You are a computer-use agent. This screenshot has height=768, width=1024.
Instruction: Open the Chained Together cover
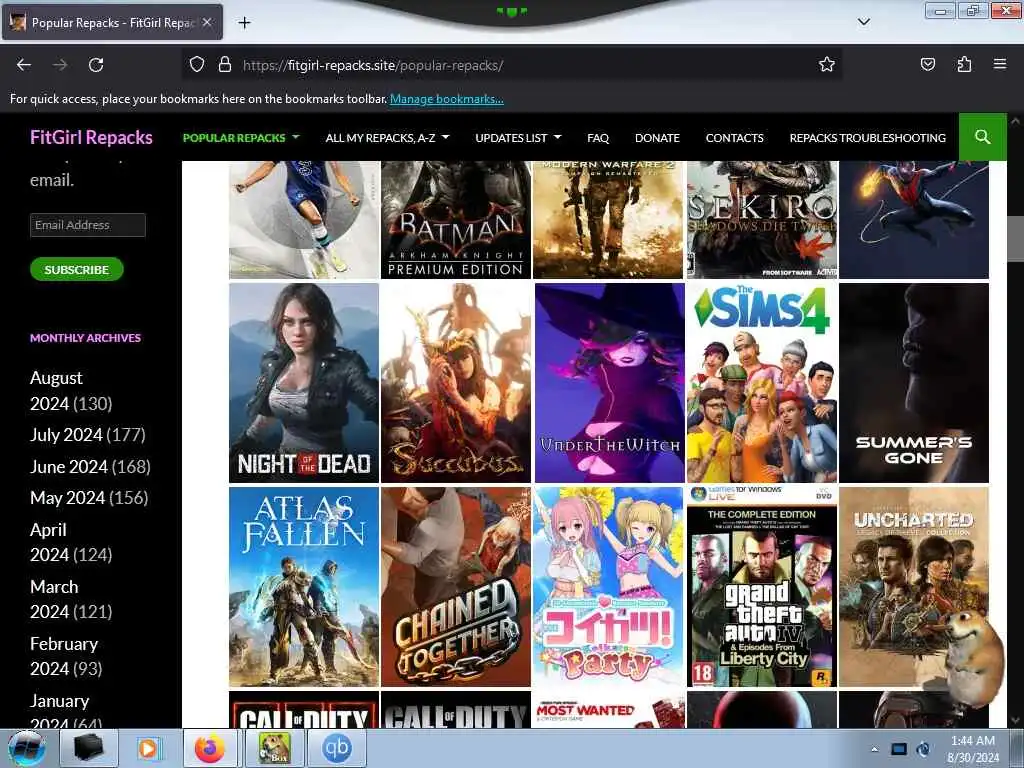(x=456, y=587)
